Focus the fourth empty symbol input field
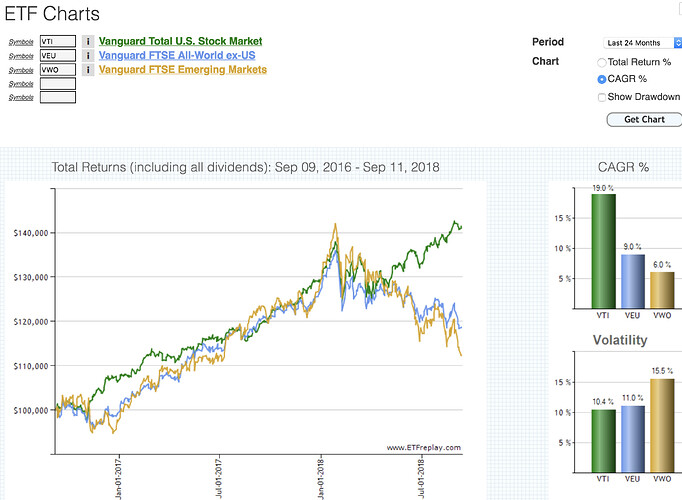 coord(58,83)
